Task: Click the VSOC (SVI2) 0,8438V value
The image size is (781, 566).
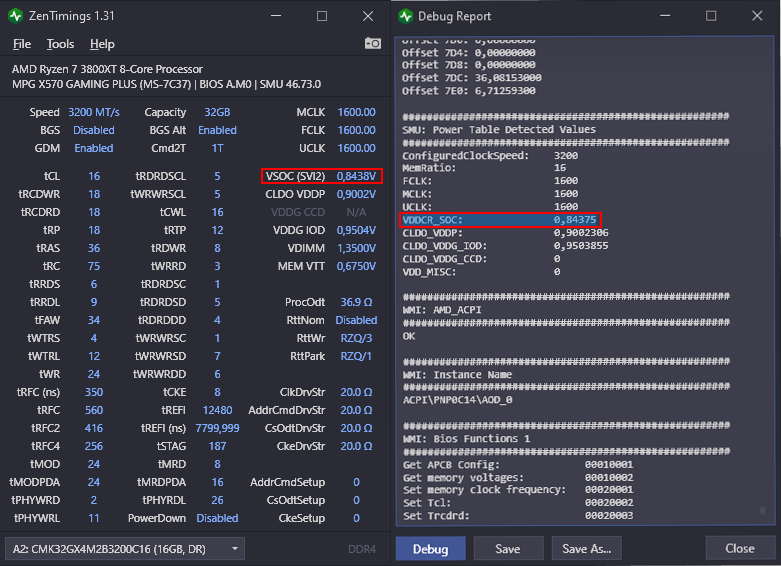Action: [356, 176]
